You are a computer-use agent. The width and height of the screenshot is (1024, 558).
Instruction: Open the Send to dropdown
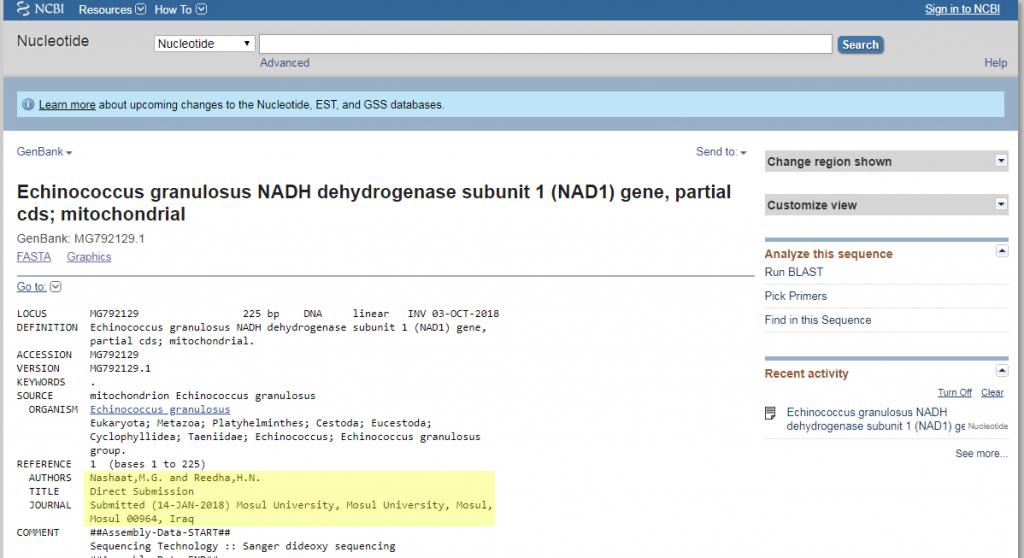[721, 152]
